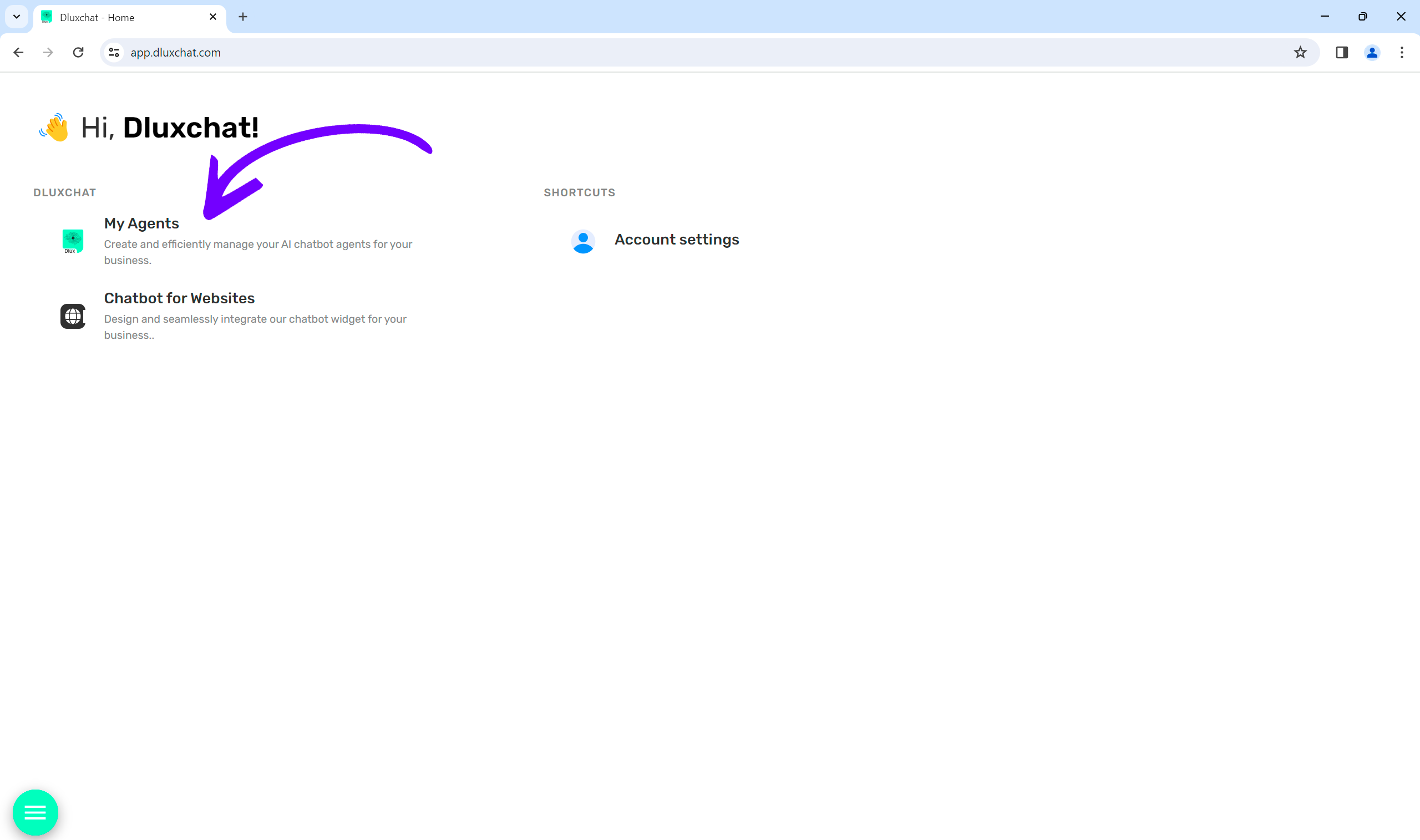Click the Account settings avatar icon
This screenshot has width=1420, height=840.
pyautogui.click(x=582, y=241)
